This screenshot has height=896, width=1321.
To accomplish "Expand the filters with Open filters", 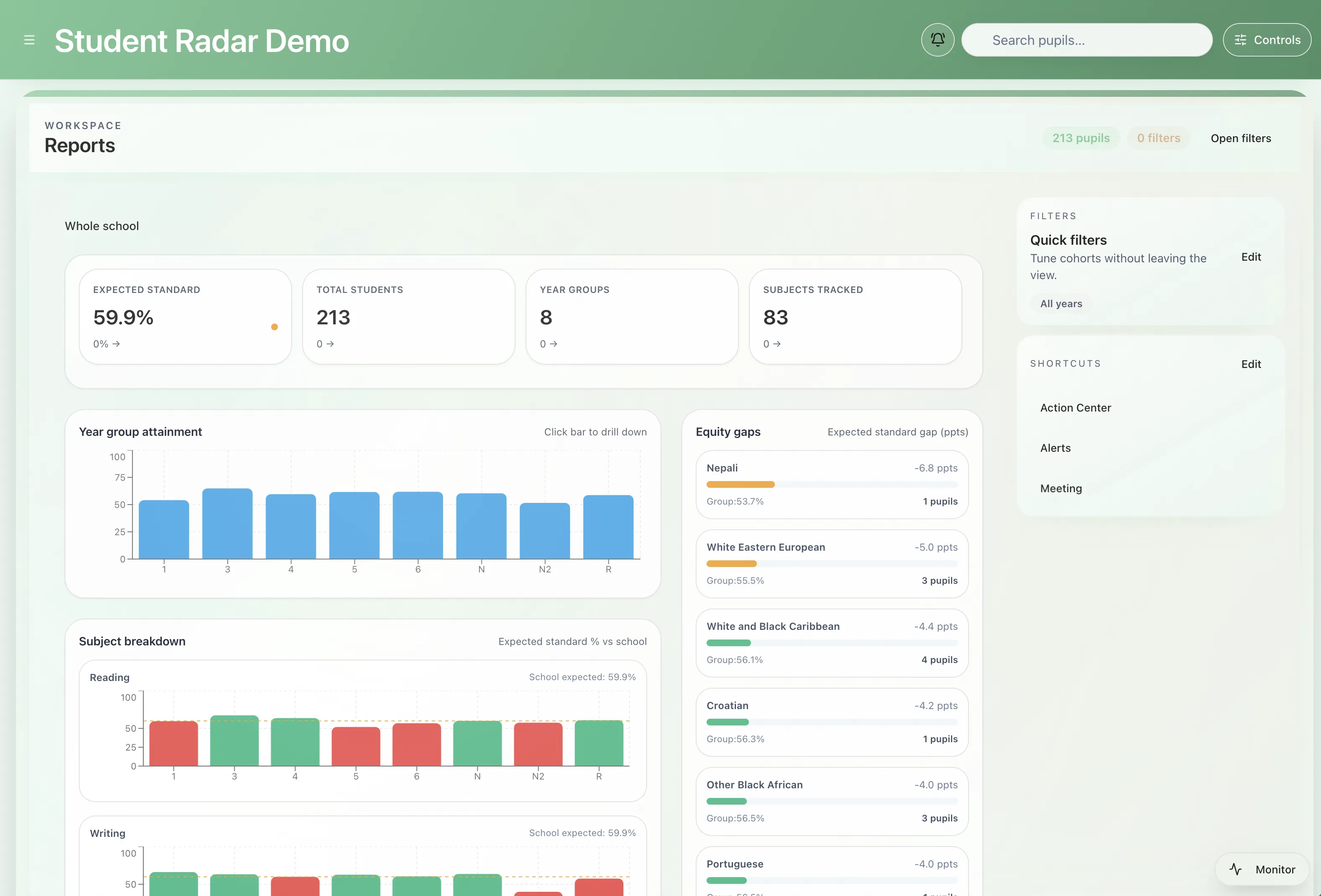I will (1241, 137).
